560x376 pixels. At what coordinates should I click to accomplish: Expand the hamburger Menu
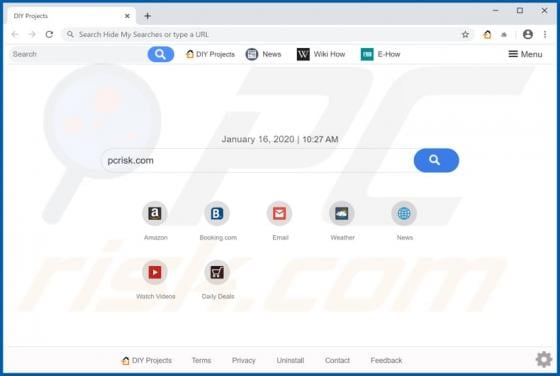tap(525, 54)
